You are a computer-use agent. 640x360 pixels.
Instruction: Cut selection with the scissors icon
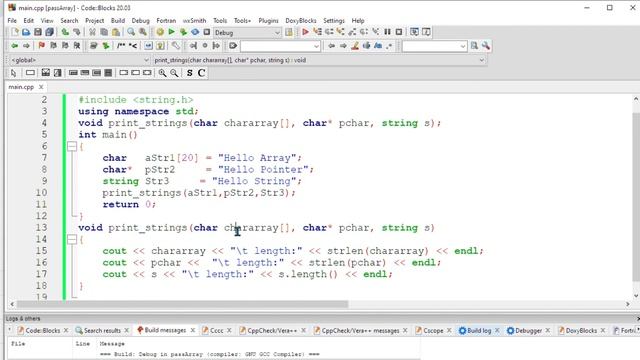coord(92,32)
